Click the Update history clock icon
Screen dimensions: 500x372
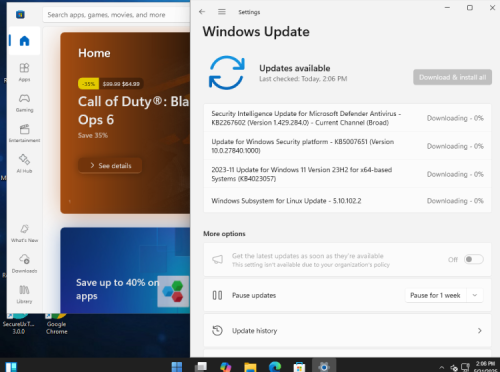(217, 330)
